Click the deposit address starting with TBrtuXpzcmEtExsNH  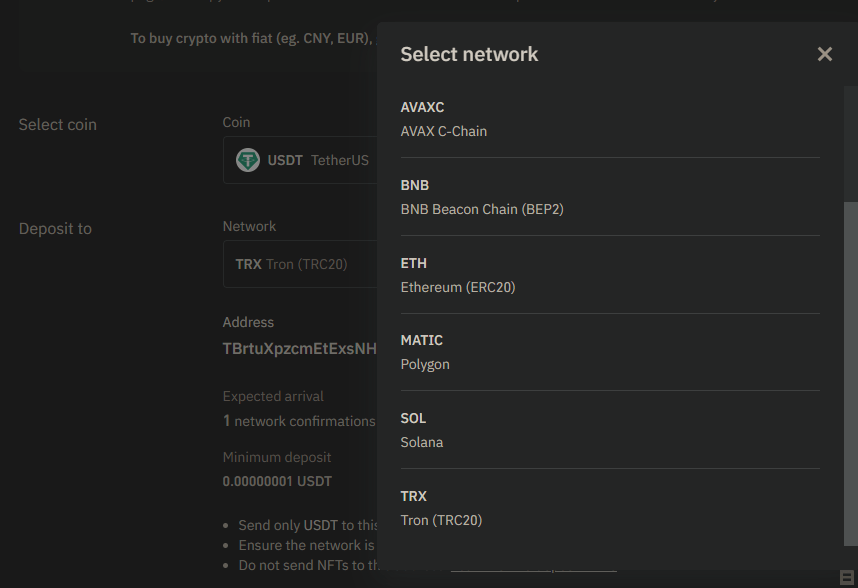pyautogui.click(x=300, y=348)
